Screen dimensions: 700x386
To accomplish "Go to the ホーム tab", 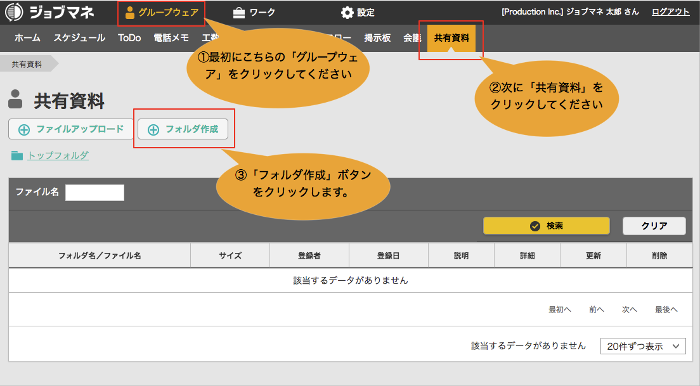I will (x=27, y=38).
